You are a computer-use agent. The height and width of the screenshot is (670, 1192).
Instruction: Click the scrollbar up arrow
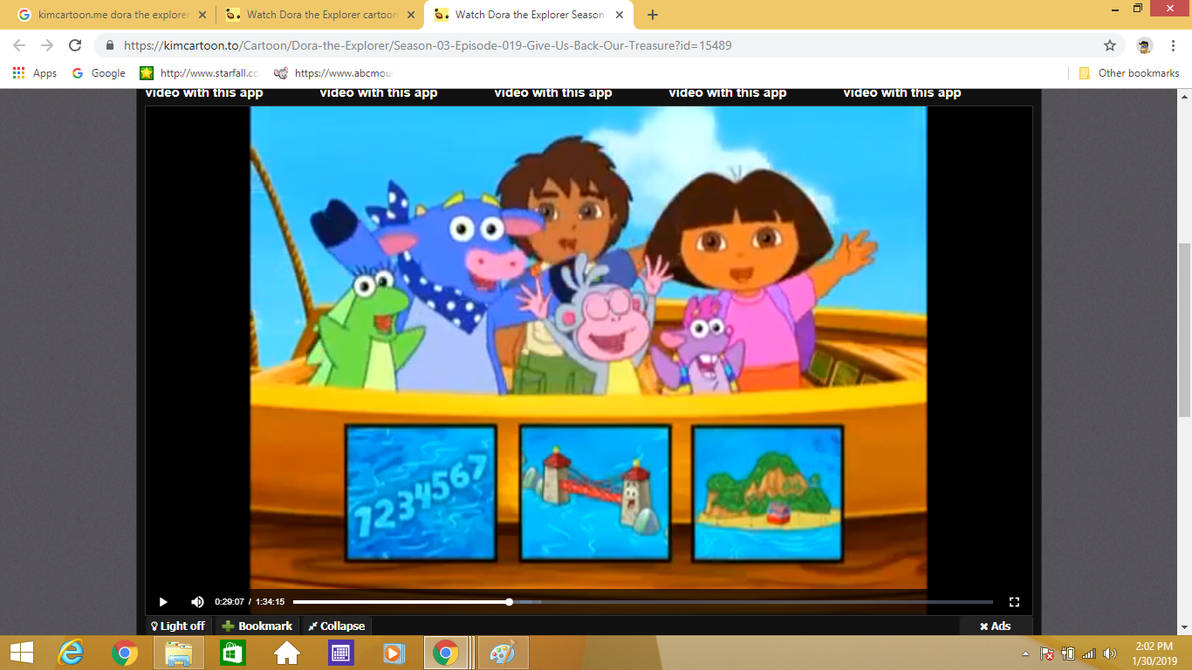point(1184,96)
